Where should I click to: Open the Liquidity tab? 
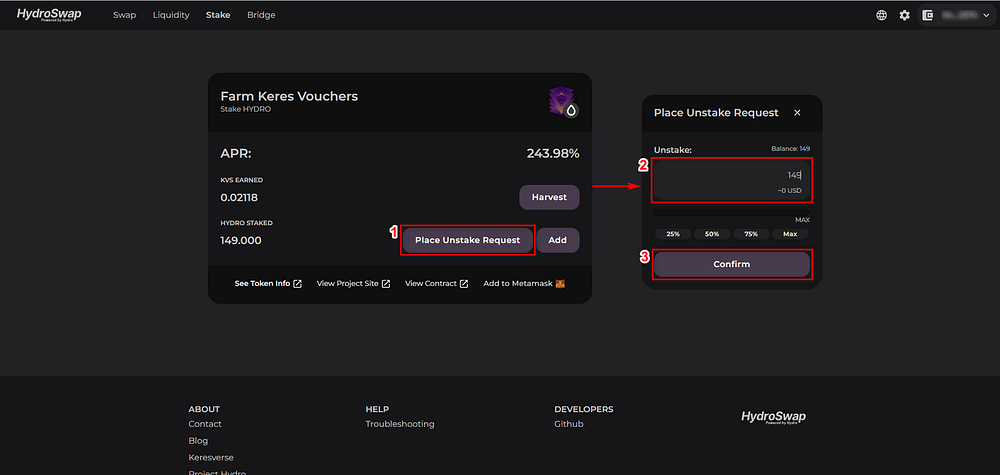pos(171,15)
